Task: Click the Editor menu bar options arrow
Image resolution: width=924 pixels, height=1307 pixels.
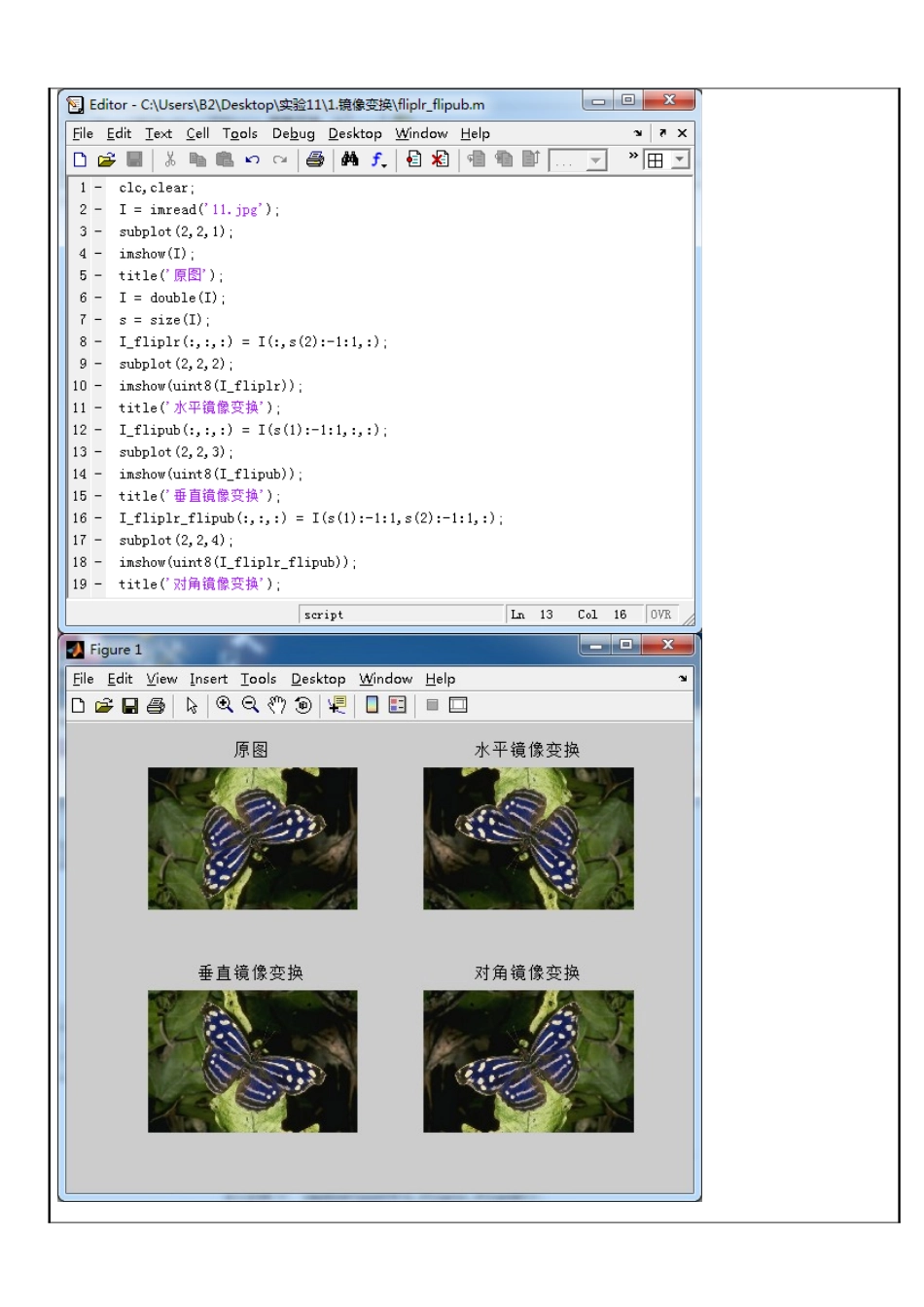Action: pyautogui.click(x=638, y=134)
